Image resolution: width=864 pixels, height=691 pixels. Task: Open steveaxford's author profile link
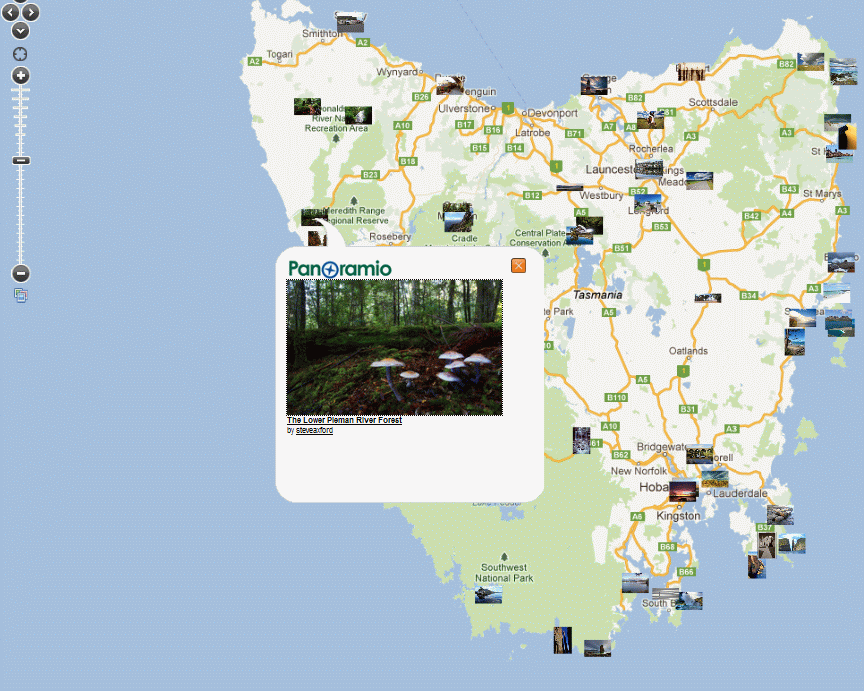coord(314,430)
